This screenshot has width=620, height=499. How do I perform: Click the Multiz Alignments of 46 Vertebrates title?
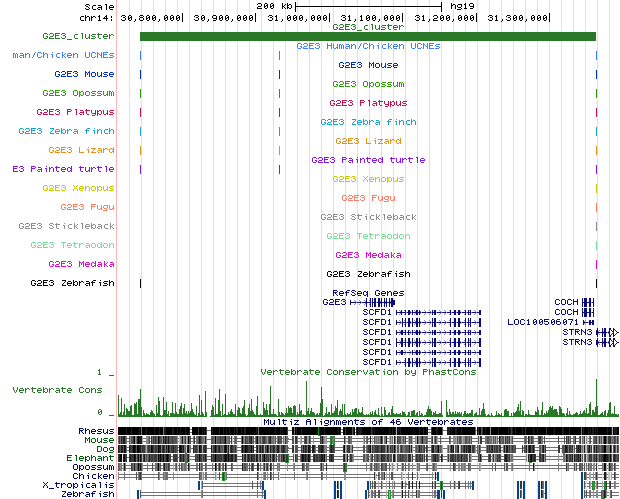367,422
